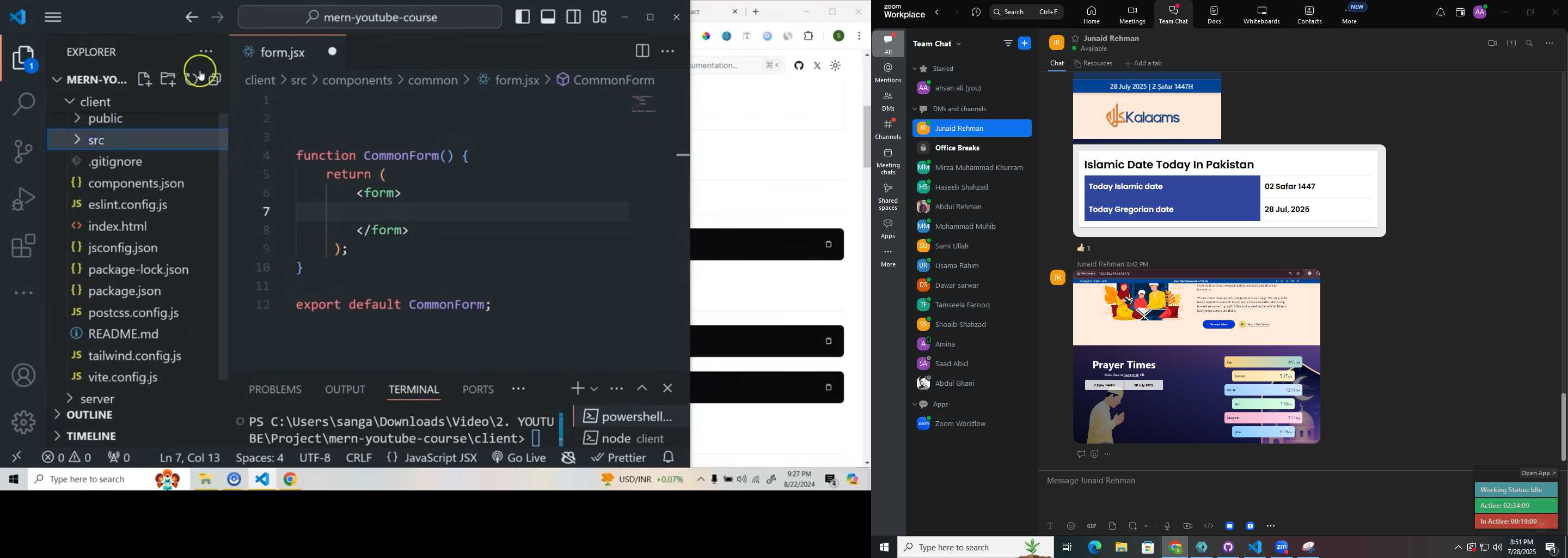
Task: Click filter chats icon in Team Chat
Action: 1008,43
